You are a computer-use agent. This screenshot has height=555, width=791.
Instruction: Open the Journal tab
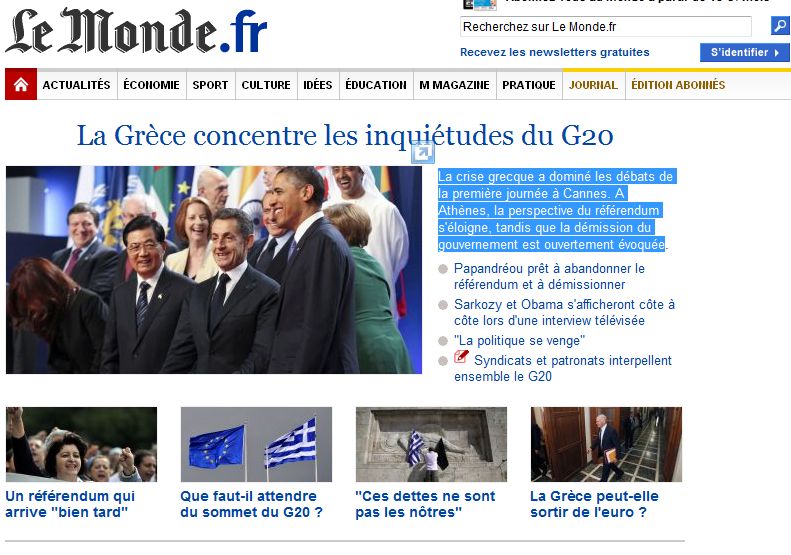pos(593,85)
